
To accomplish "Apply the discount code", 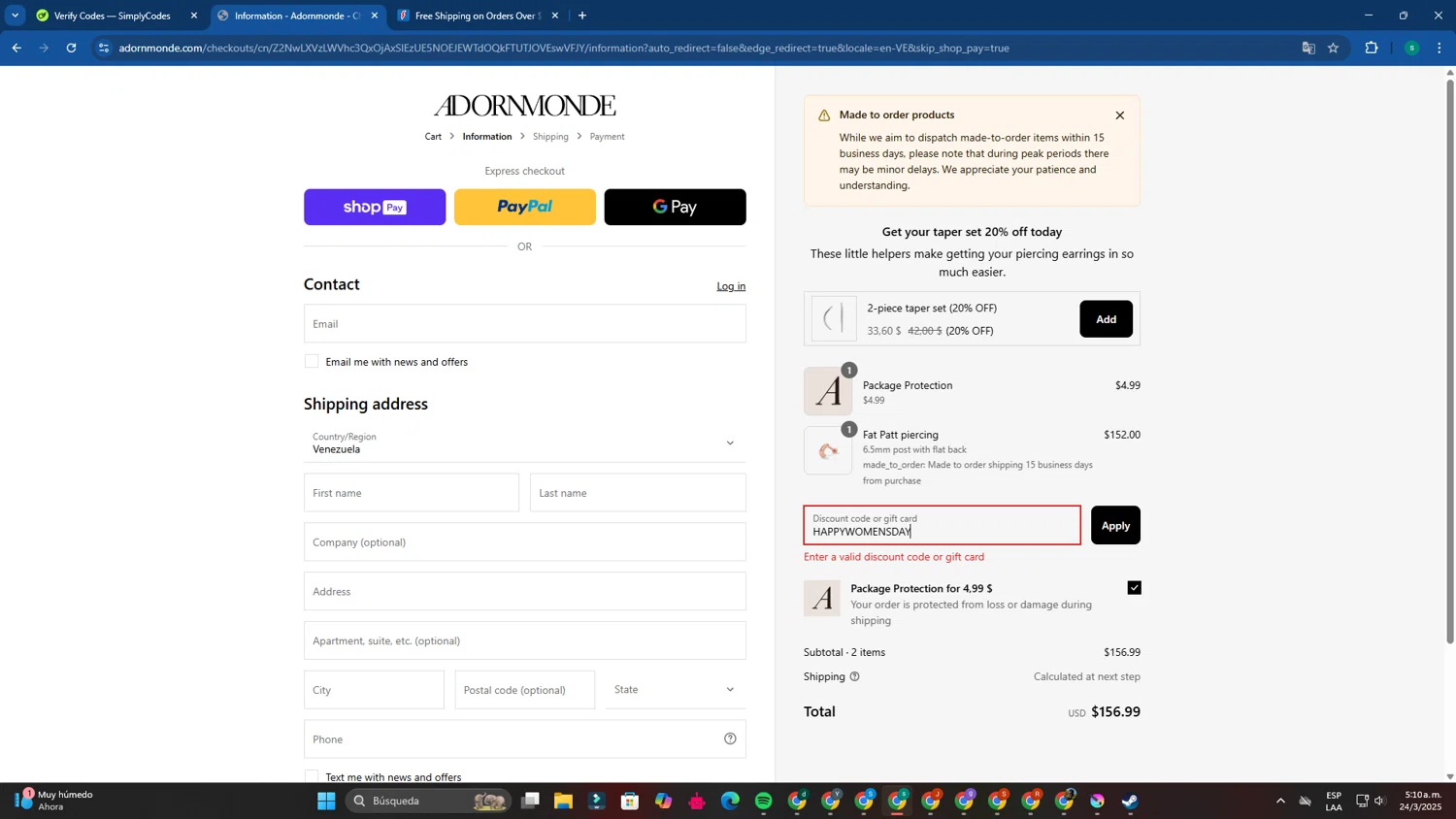I will [1115, 525].
